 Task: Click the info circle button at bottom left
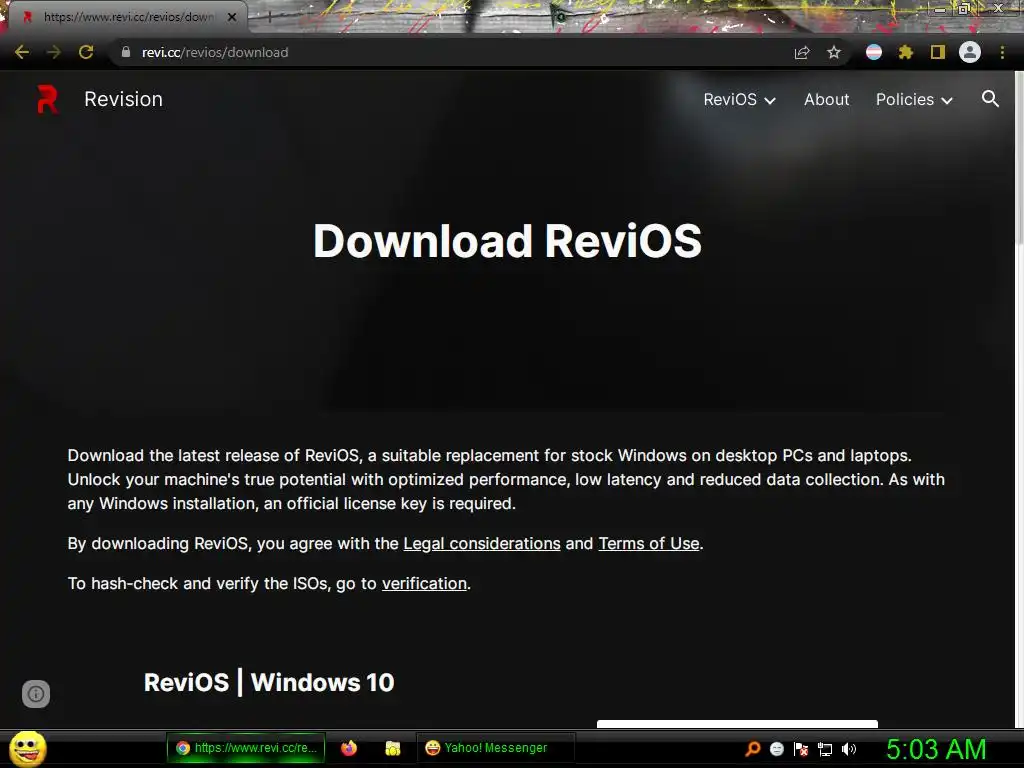pyautogui.click(x=36, y=694)
